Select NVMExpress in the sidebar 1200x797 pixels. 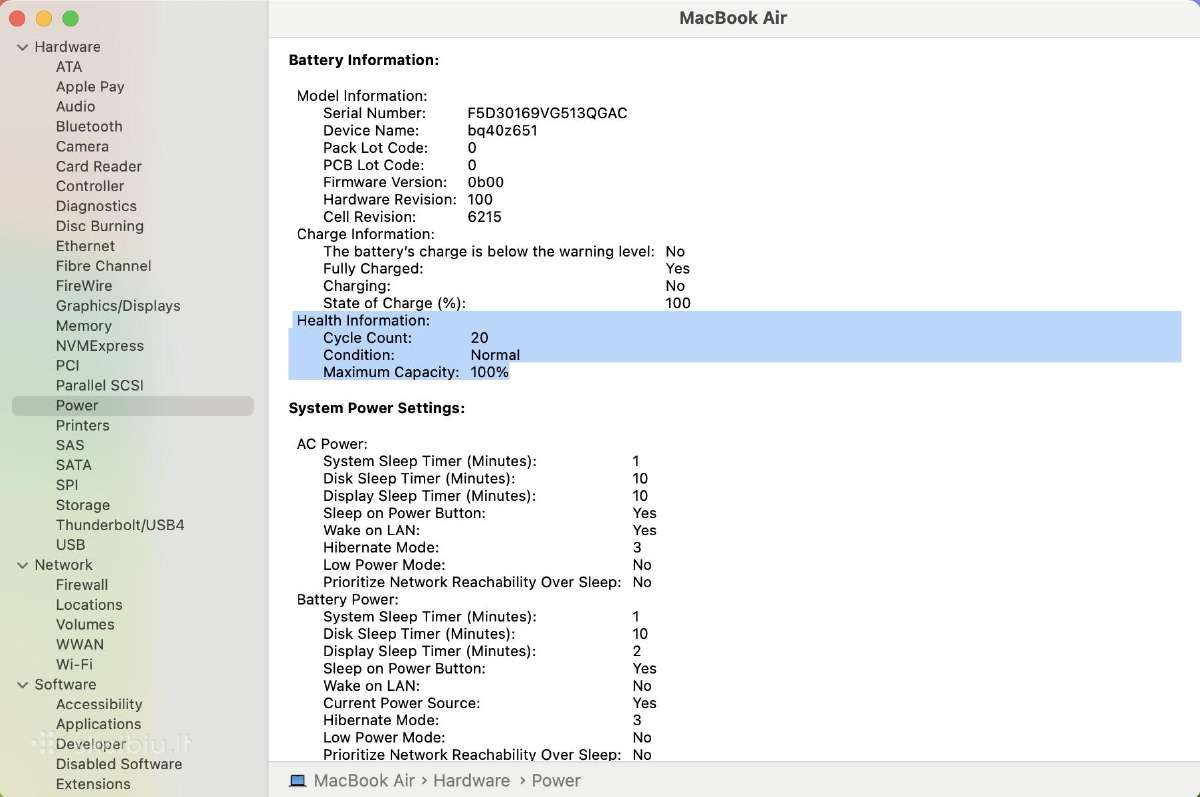100,347
